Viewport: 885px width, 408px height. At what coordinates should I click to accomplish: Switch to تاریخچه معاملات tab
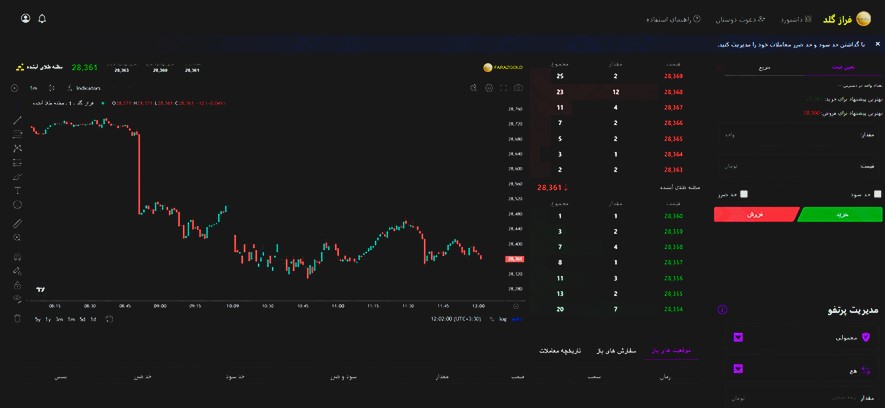point(561,350)
